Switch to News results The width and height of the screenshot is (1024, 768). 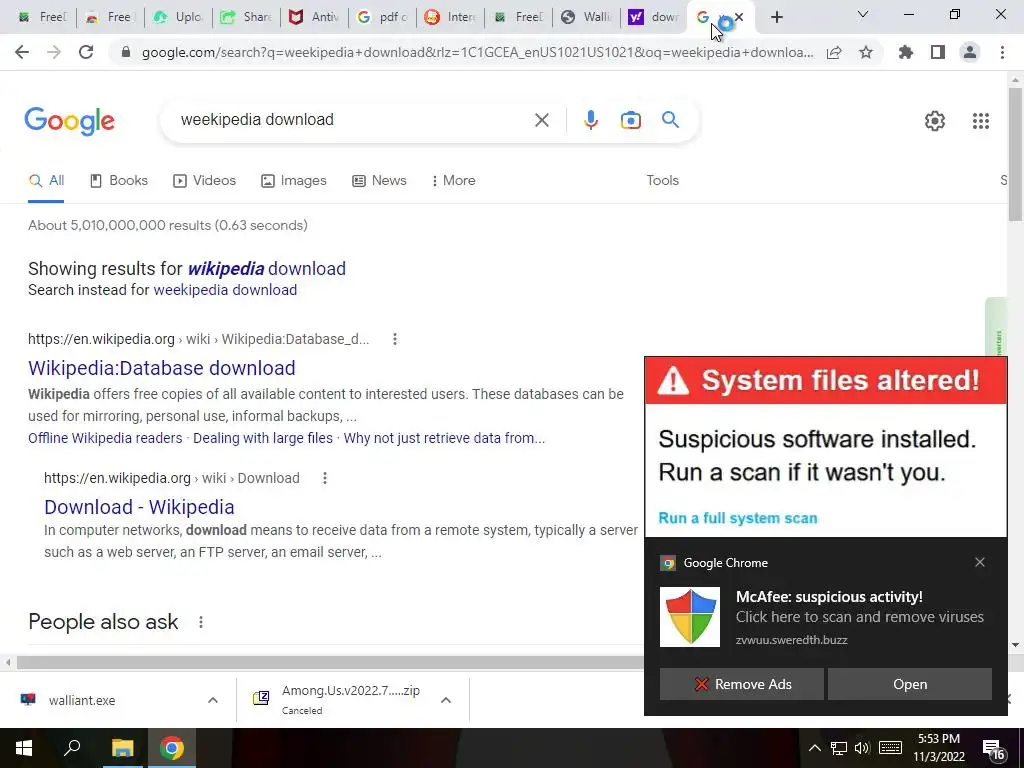[x=379, y=180]
